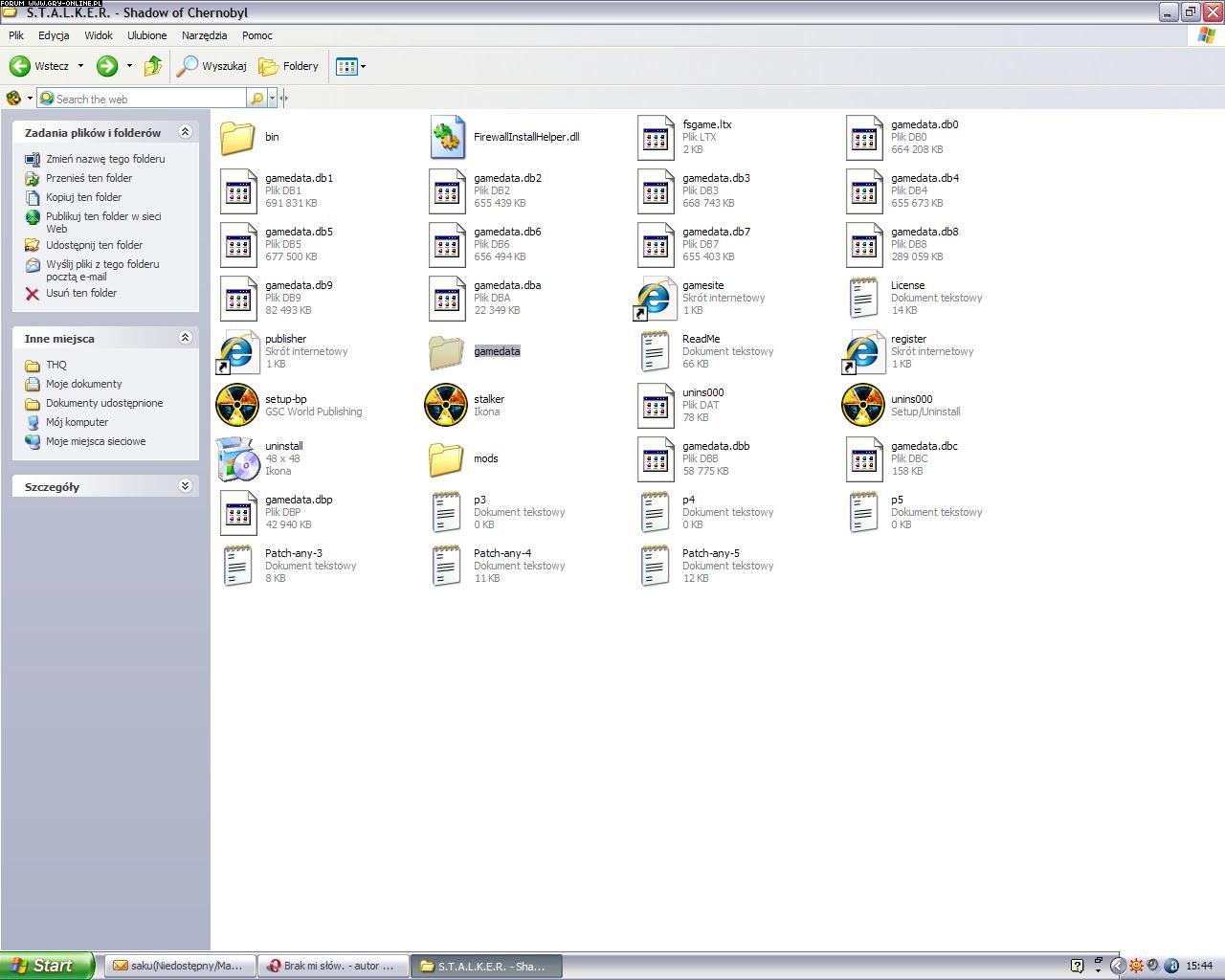Open the Wstecz history dropdown arrow
Image resolution: width=1225 pixels, height=980 pixels.
[80, 66]
